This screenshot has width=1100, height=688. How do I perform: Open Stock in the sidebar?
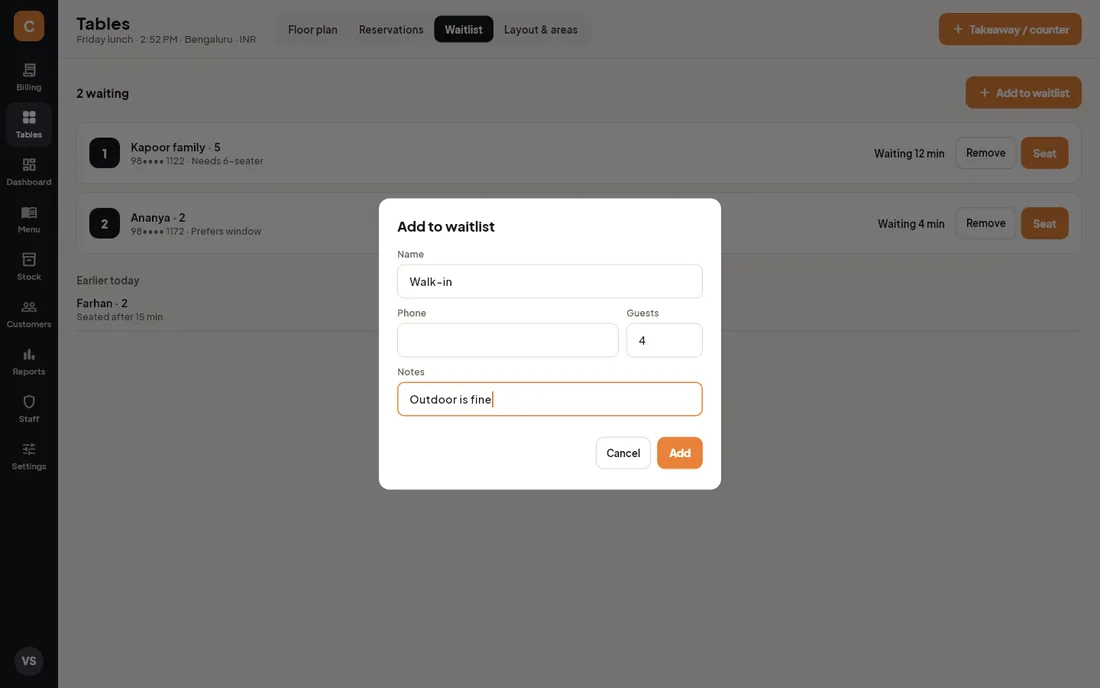pos(29,267)
